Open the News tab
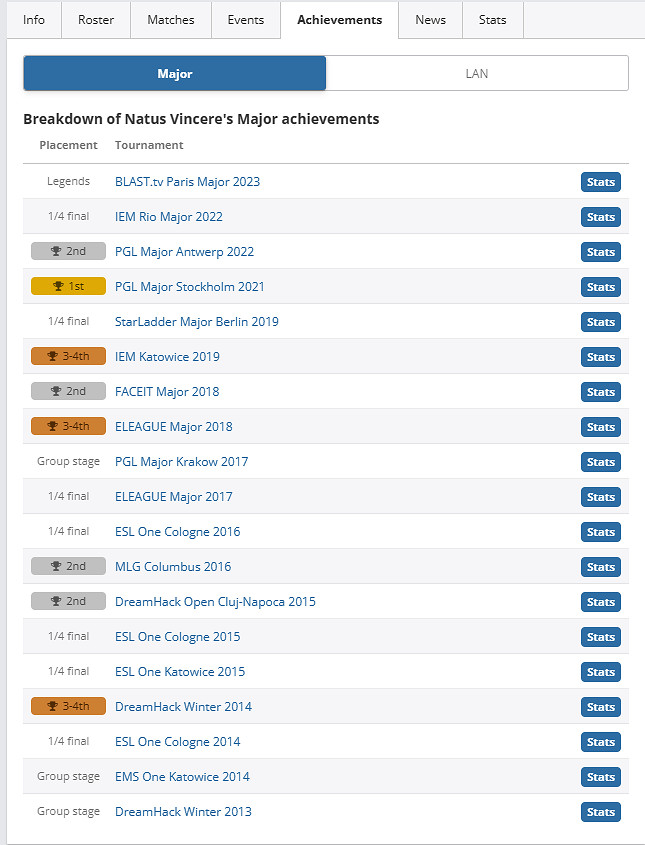This screenshot has height=845, width=645. click(430, 20)
